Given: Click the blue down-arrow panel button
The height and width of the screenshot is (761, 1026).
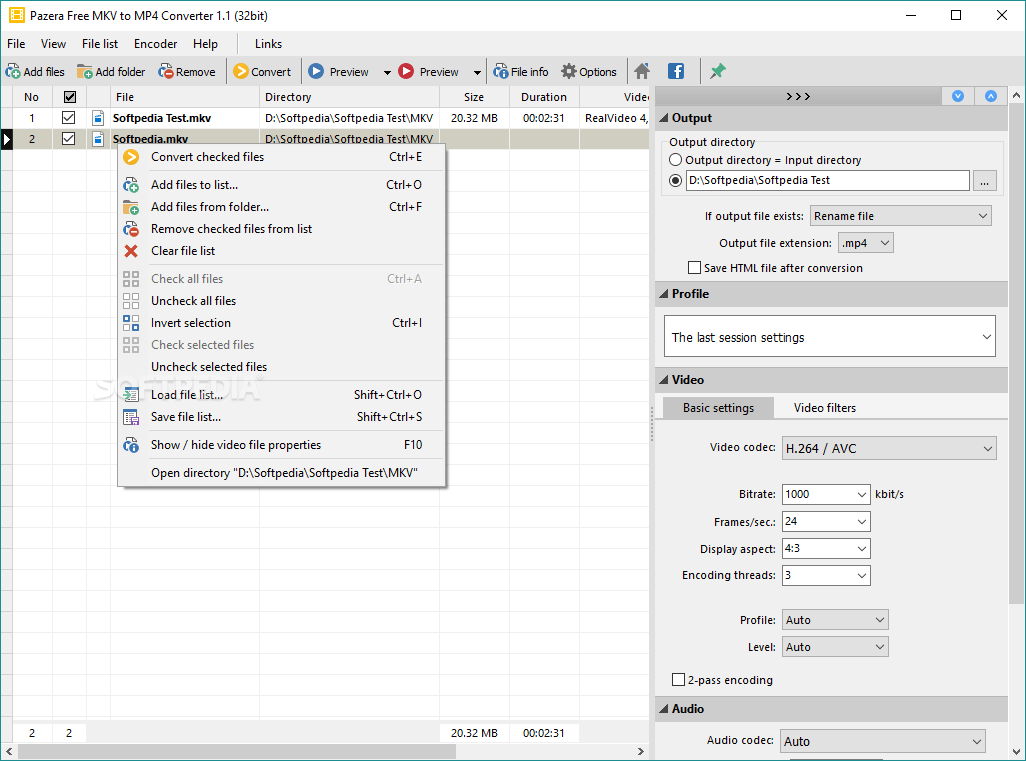Looking at the screenshot, I should [958, 96].
